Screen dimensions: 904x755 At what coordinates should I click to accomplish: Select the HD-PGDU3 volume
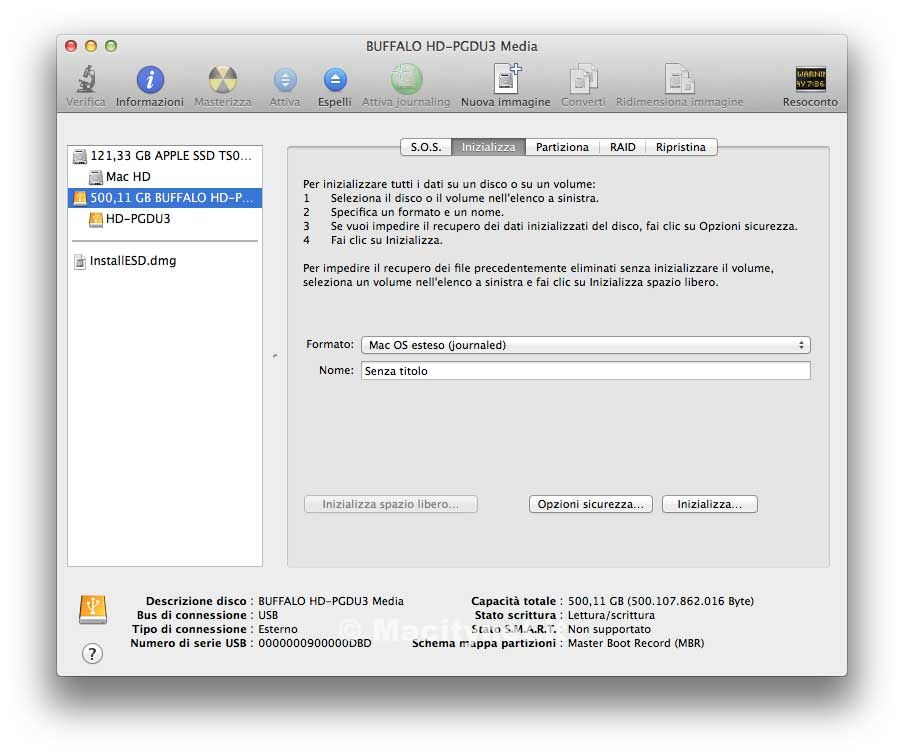click(165, 219)
